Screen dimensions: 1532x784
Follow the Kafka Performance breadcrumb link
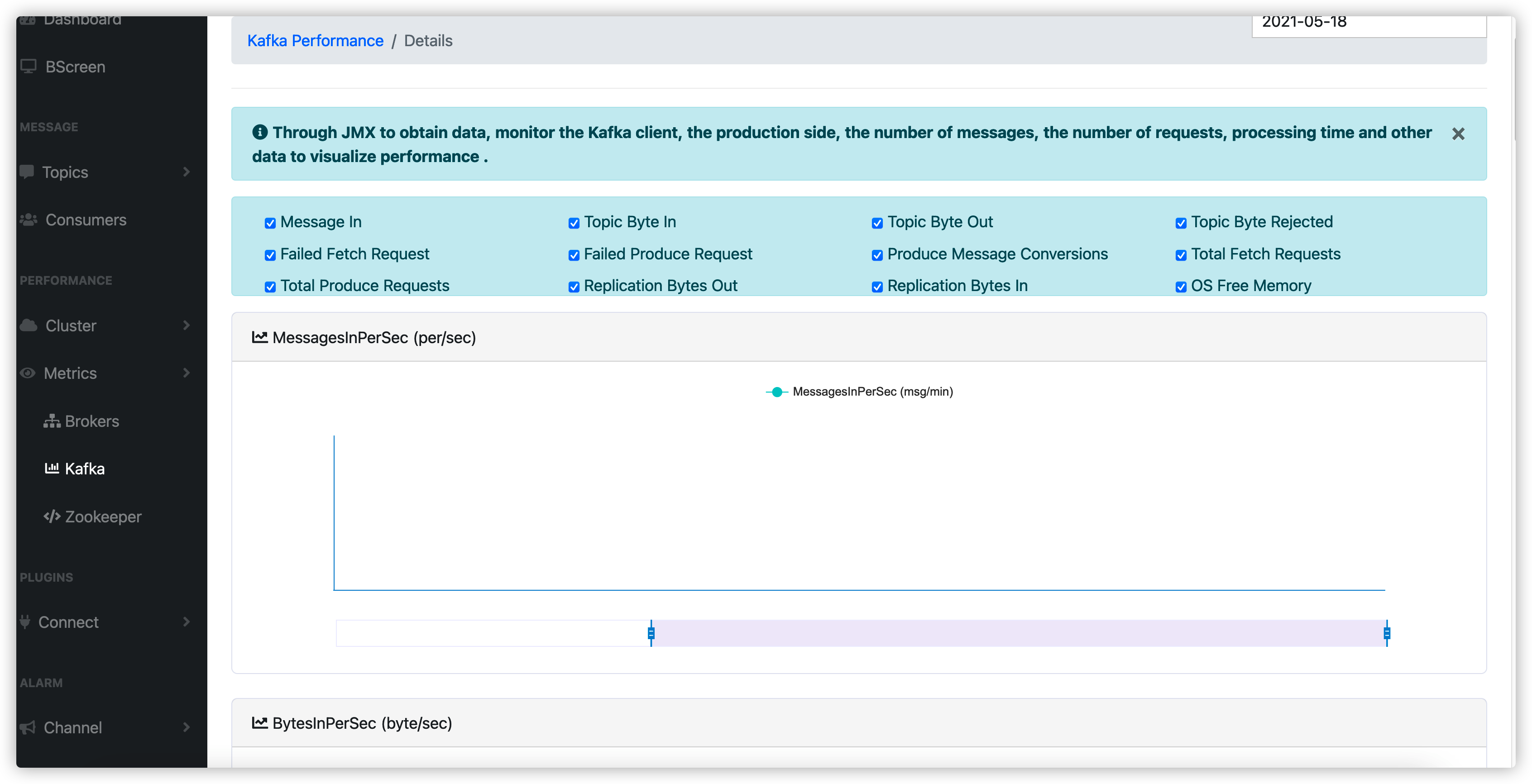(x=315, y=40)
